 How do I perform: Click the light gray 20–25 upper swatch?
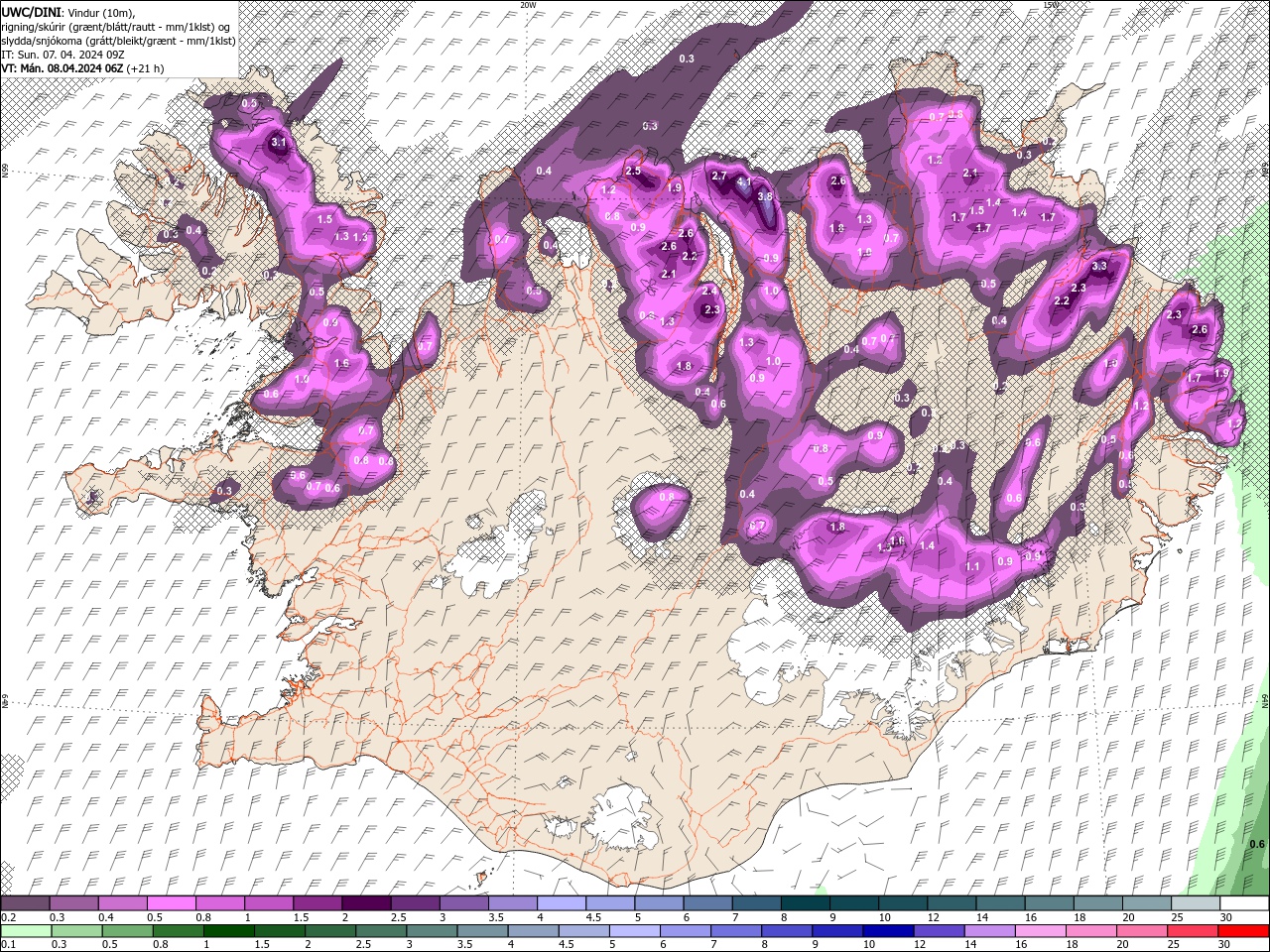coord(1146,902)
